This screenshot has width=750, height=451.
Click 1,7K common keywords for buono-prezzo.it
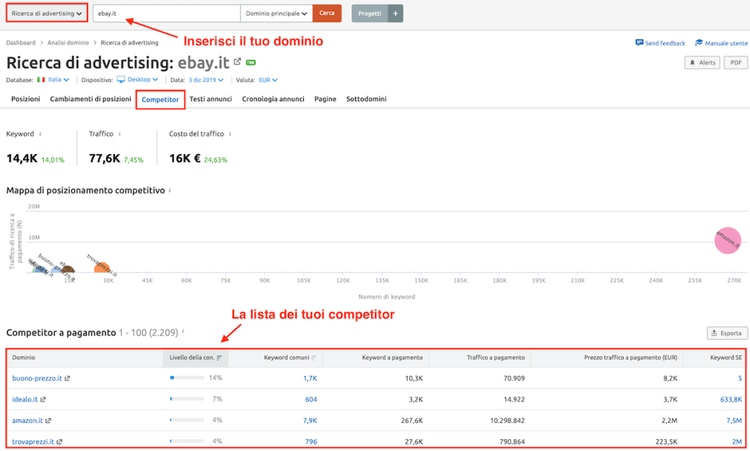[x=310, y=378]
